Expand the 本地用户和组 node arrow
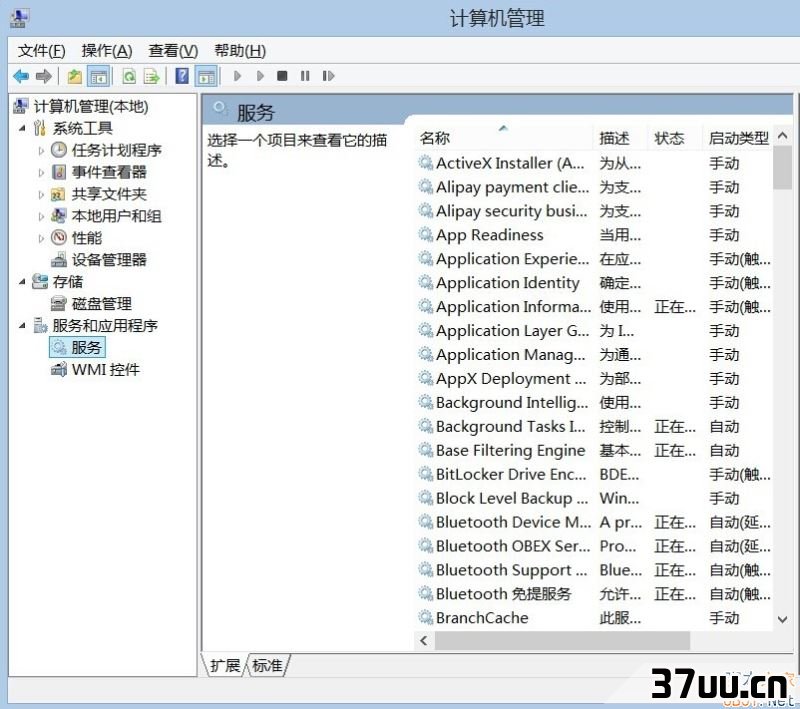 (41, 216)
